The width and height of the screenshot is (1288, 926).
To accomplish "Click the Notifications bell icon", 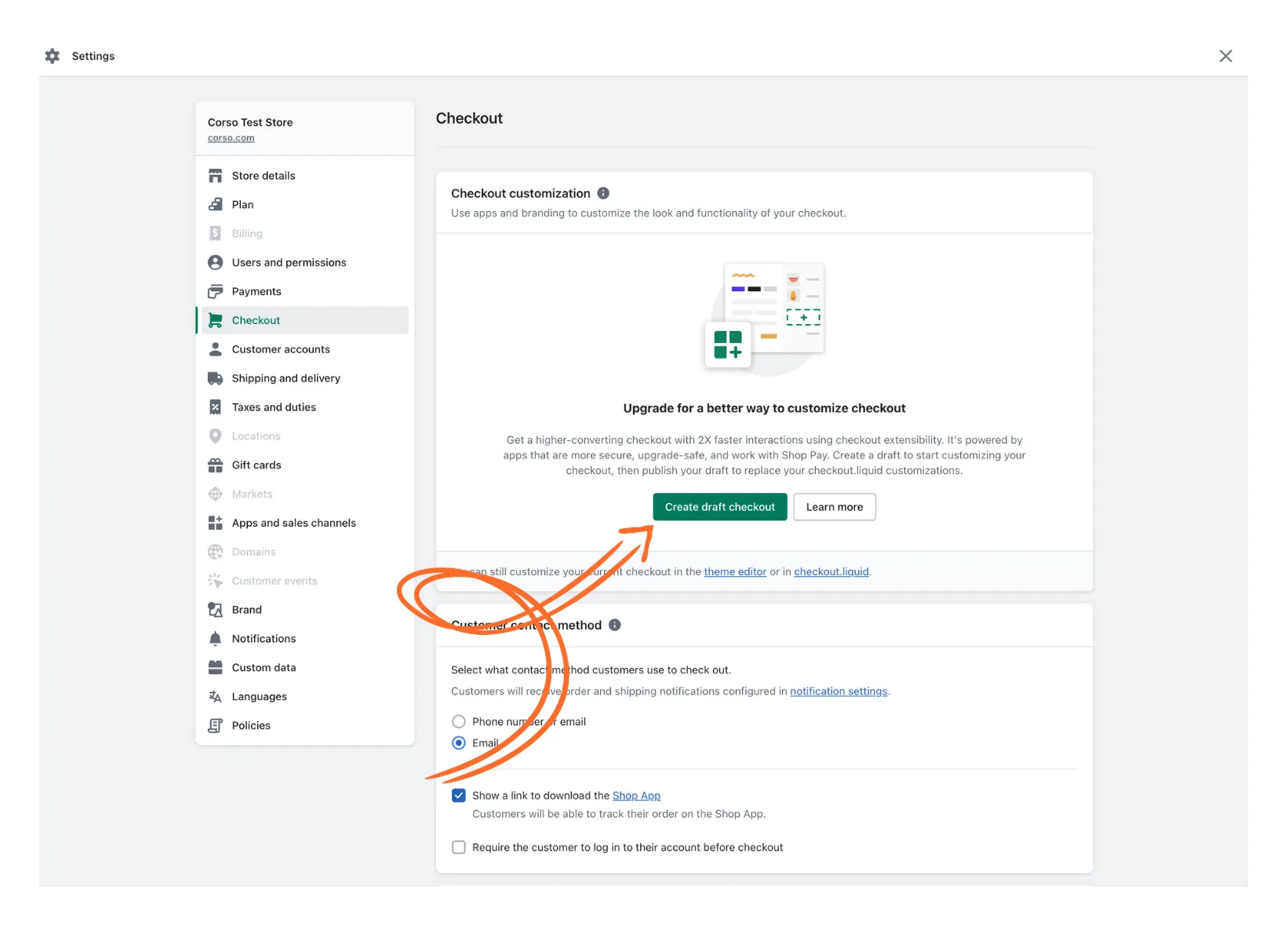I will click(215, 638).
